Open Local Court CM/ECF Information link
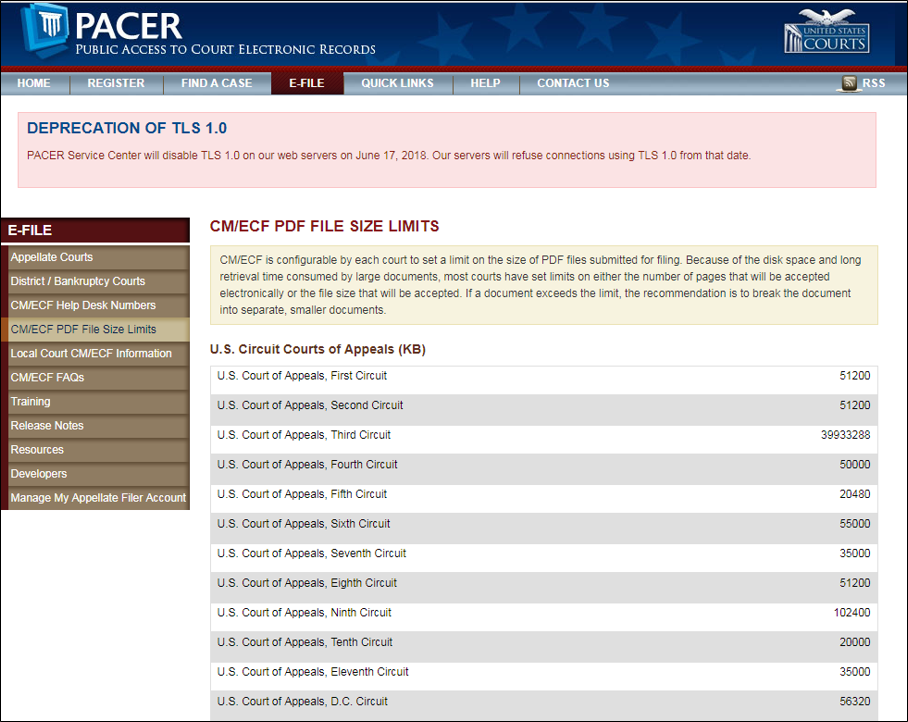The height and width of the screenshot is (722, 908). pos(98,354)
